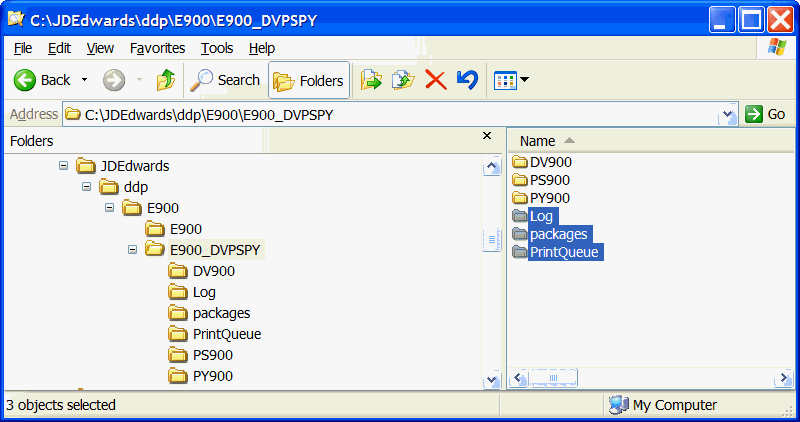The image size is (800, 422).
Task: Click the blue Undo arrow
Action: (x=467, y=80)
